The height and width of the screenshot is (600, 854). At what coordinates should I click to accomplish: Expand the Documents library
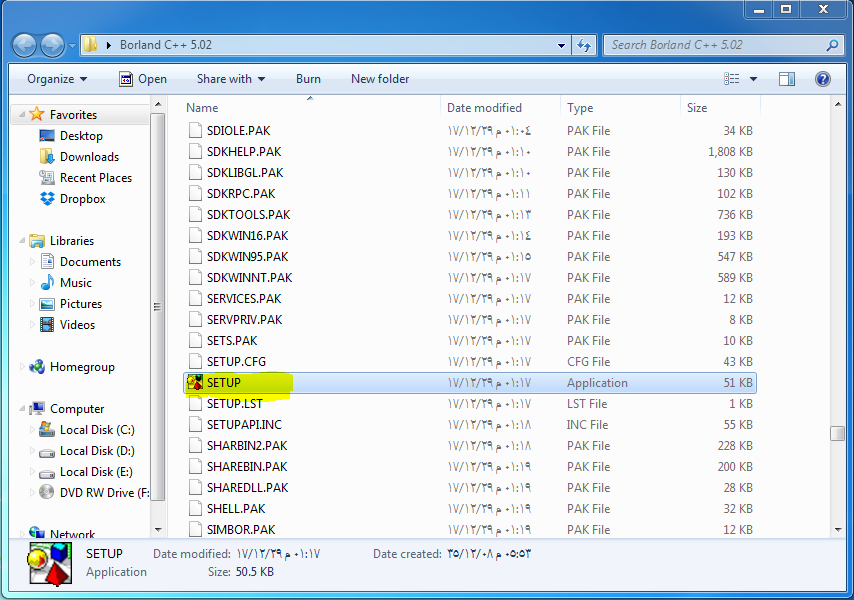[32, 262]
